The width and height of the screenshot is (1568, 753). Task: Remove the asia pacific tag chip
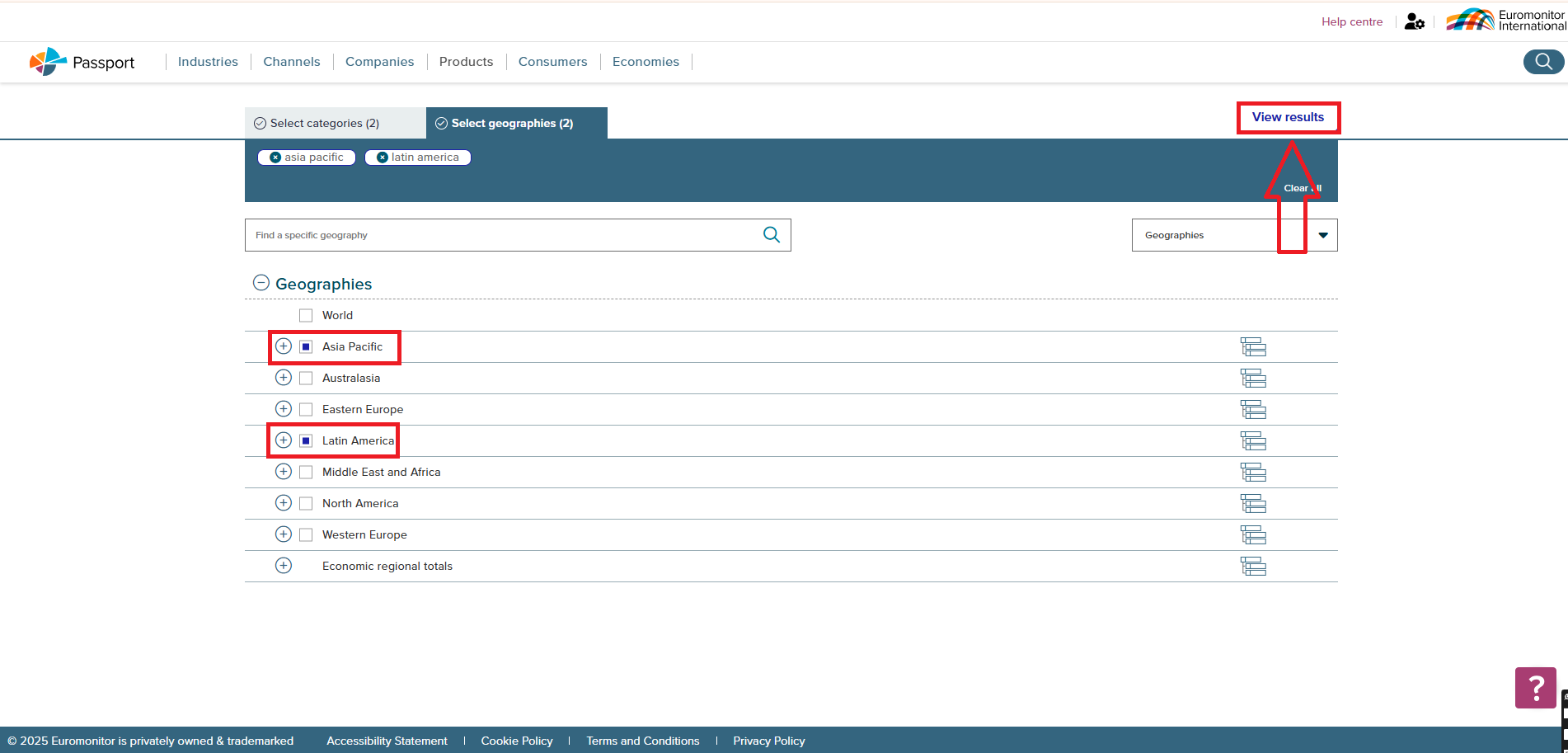275,158
